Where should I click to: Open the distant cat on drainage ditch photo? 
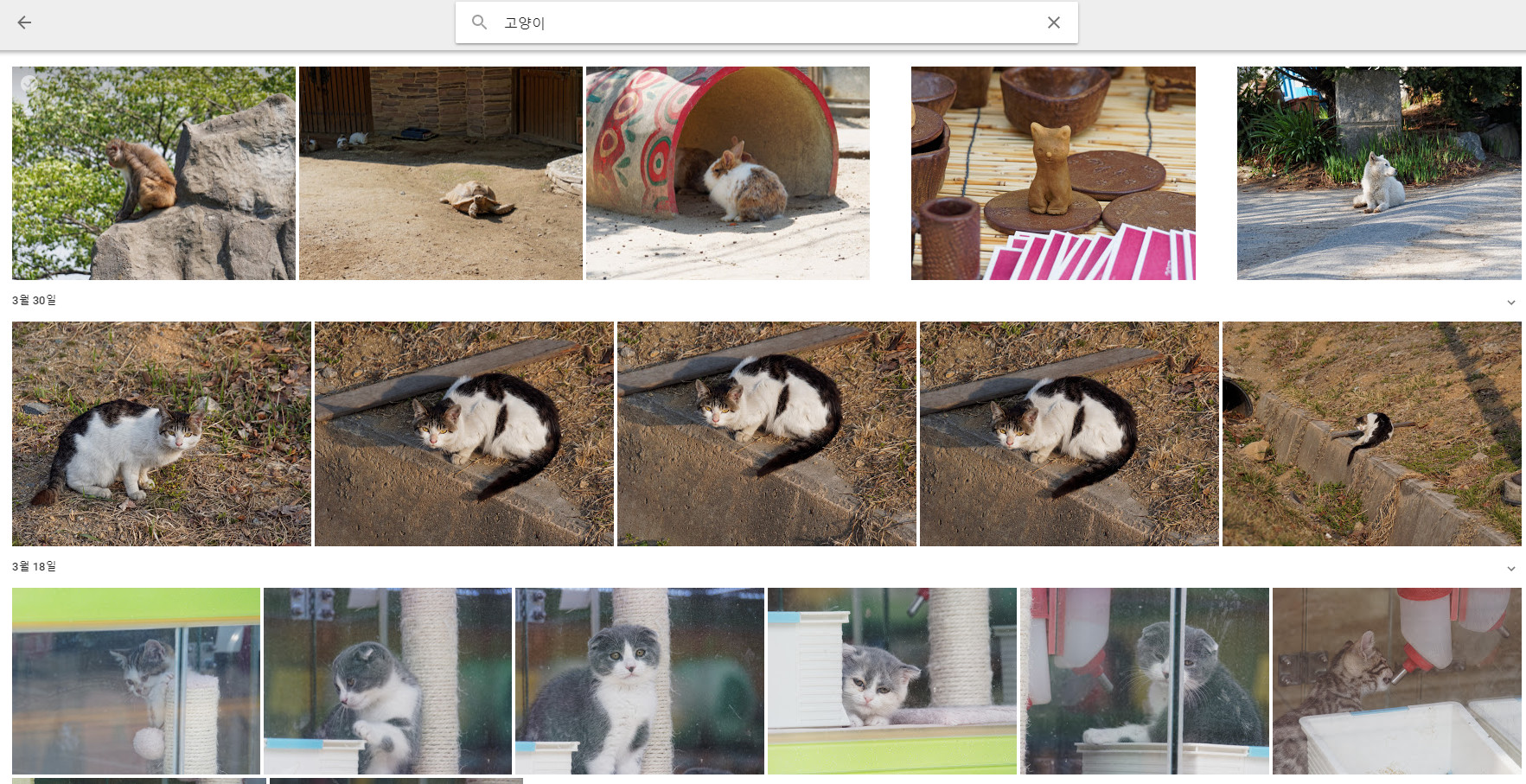1372,434
